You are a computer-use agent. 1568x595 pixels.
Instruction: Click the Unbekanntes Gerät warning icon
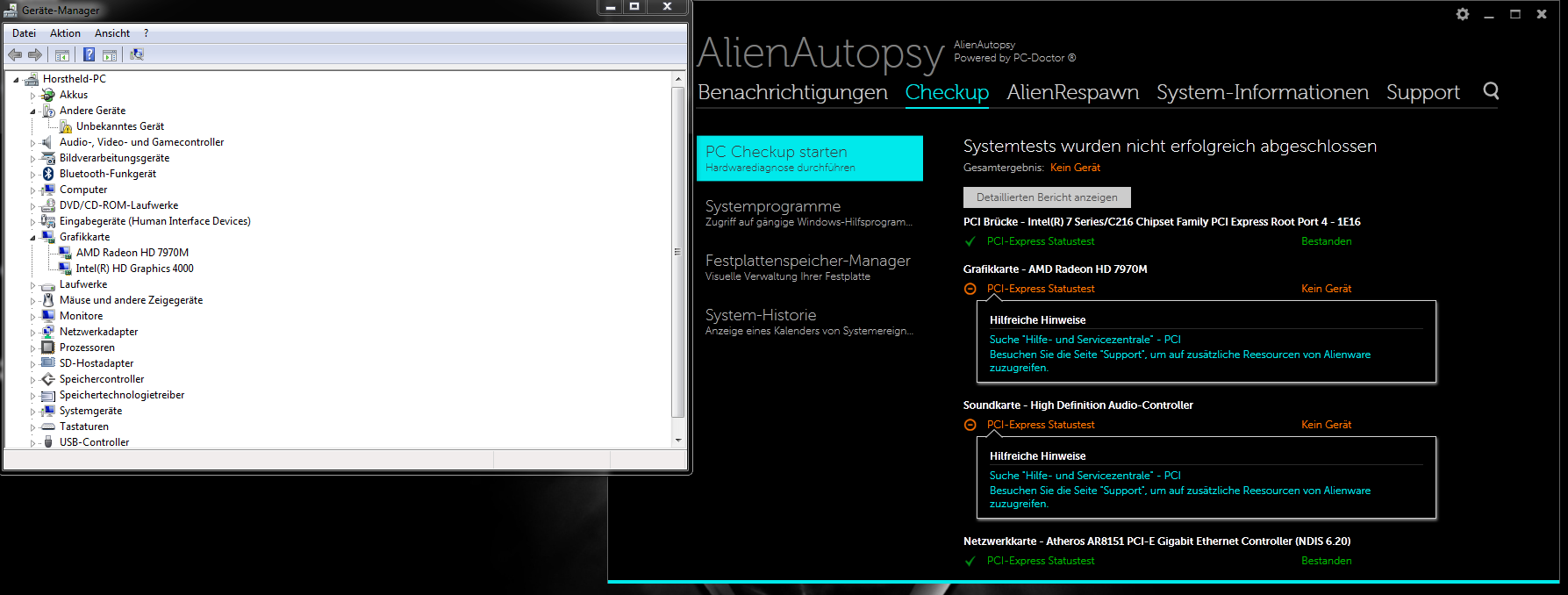tap(65, 126)
